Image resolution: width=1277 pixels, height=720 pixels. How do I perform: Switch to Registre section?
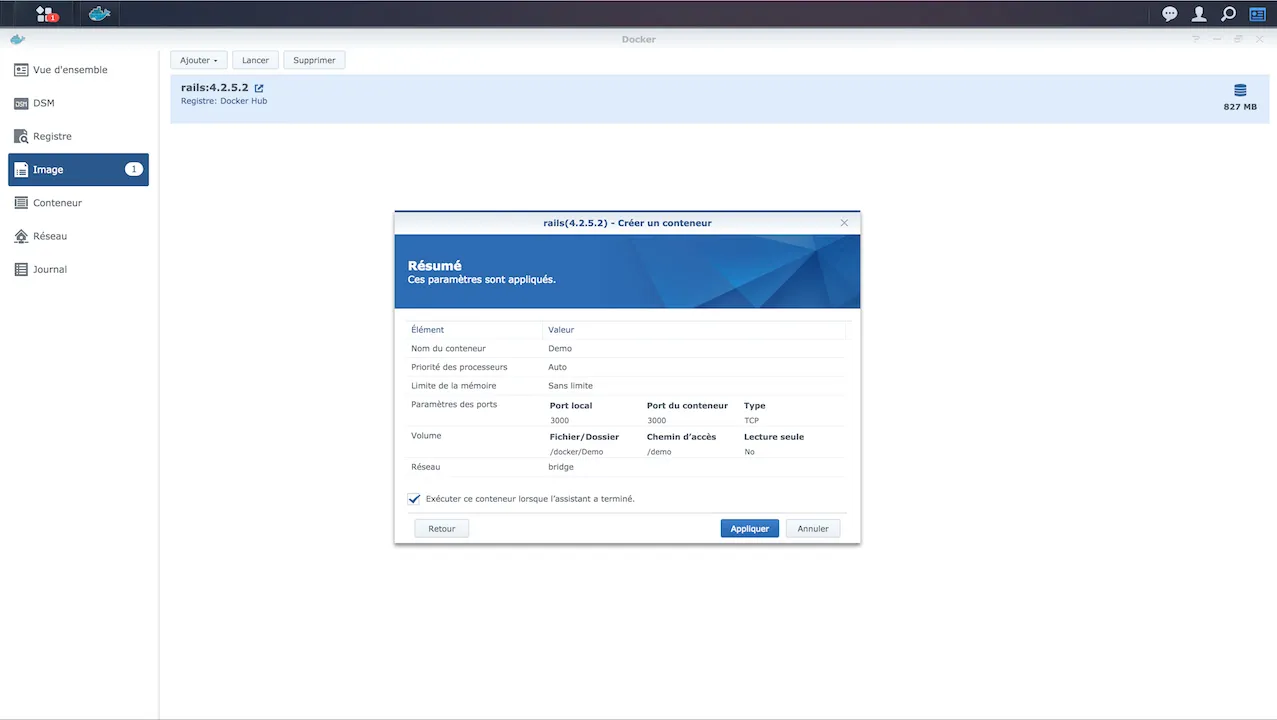click(x=78, y=136)
